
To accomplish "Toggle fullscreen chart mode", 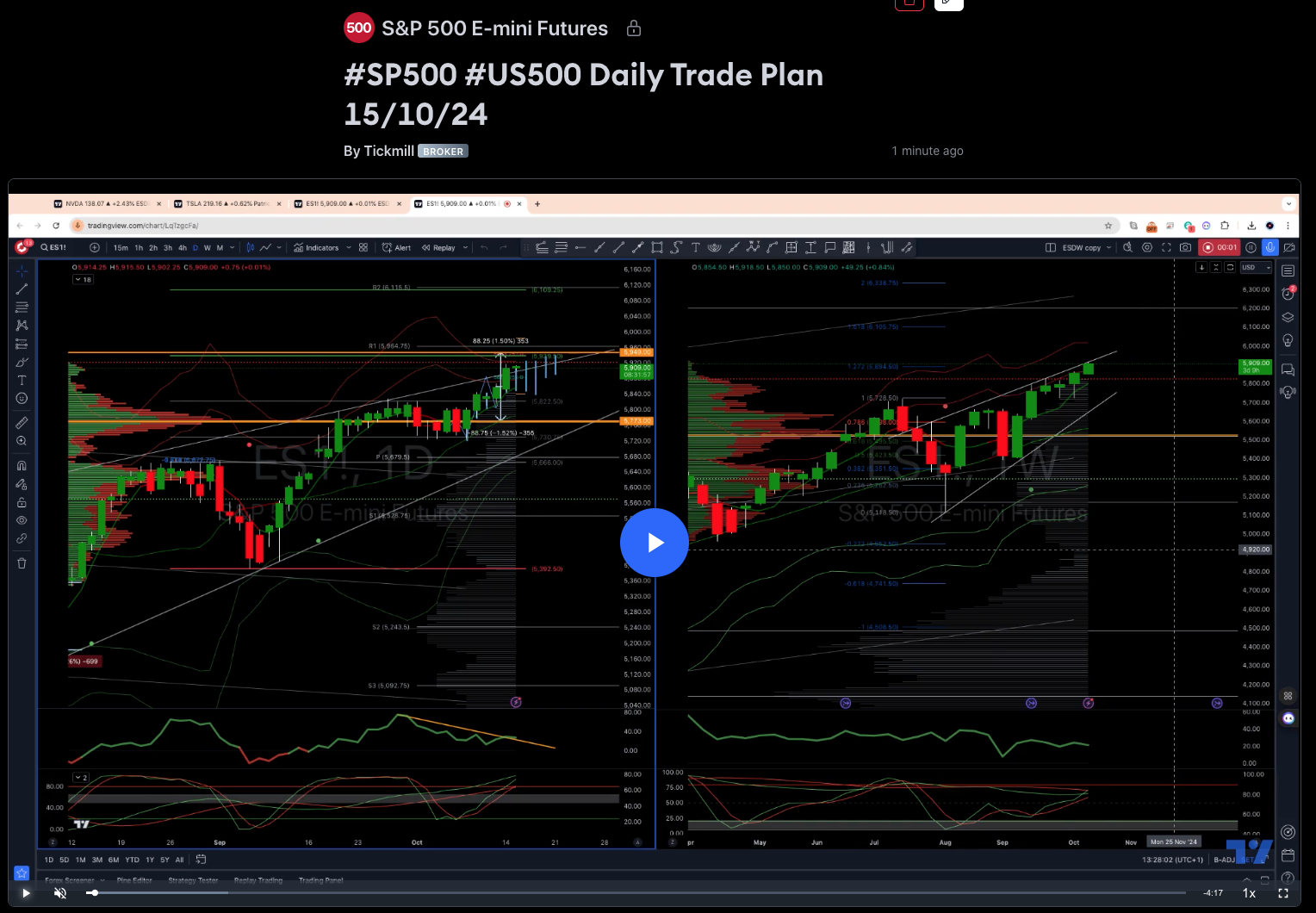I will point(1166,247).
